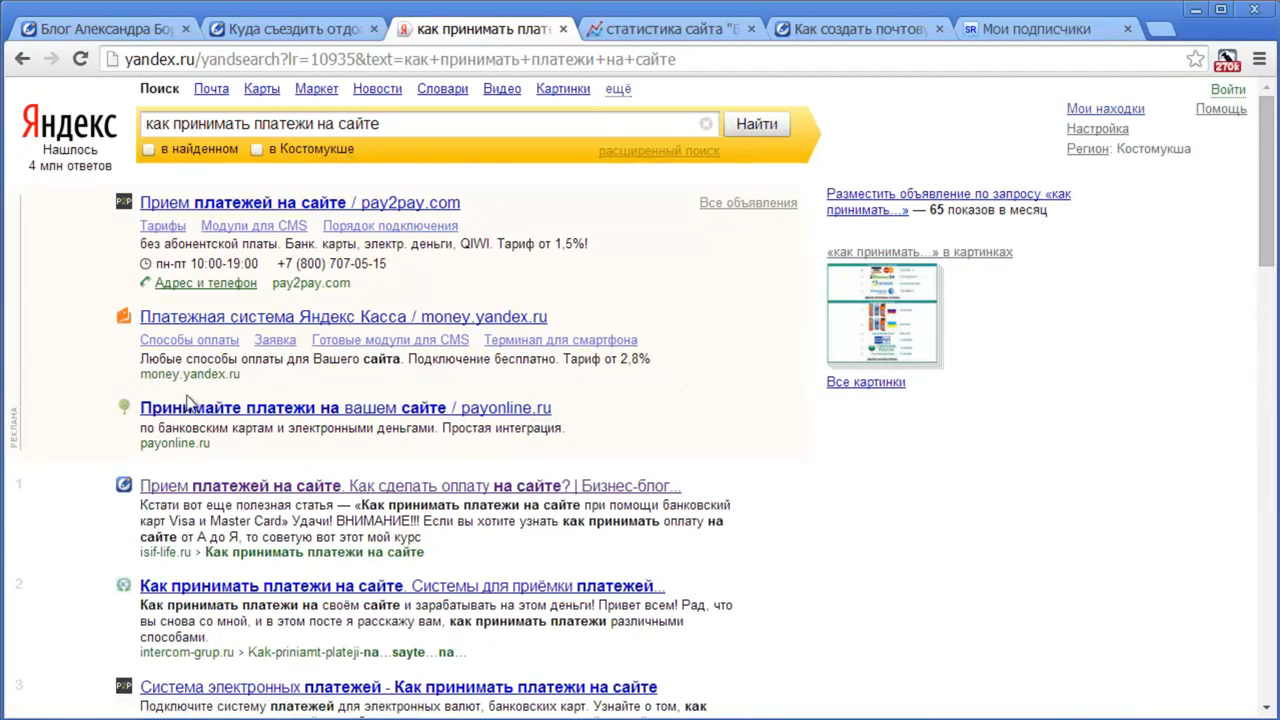Open the 'Разместить объявление по запросу' link

point(948,202)
